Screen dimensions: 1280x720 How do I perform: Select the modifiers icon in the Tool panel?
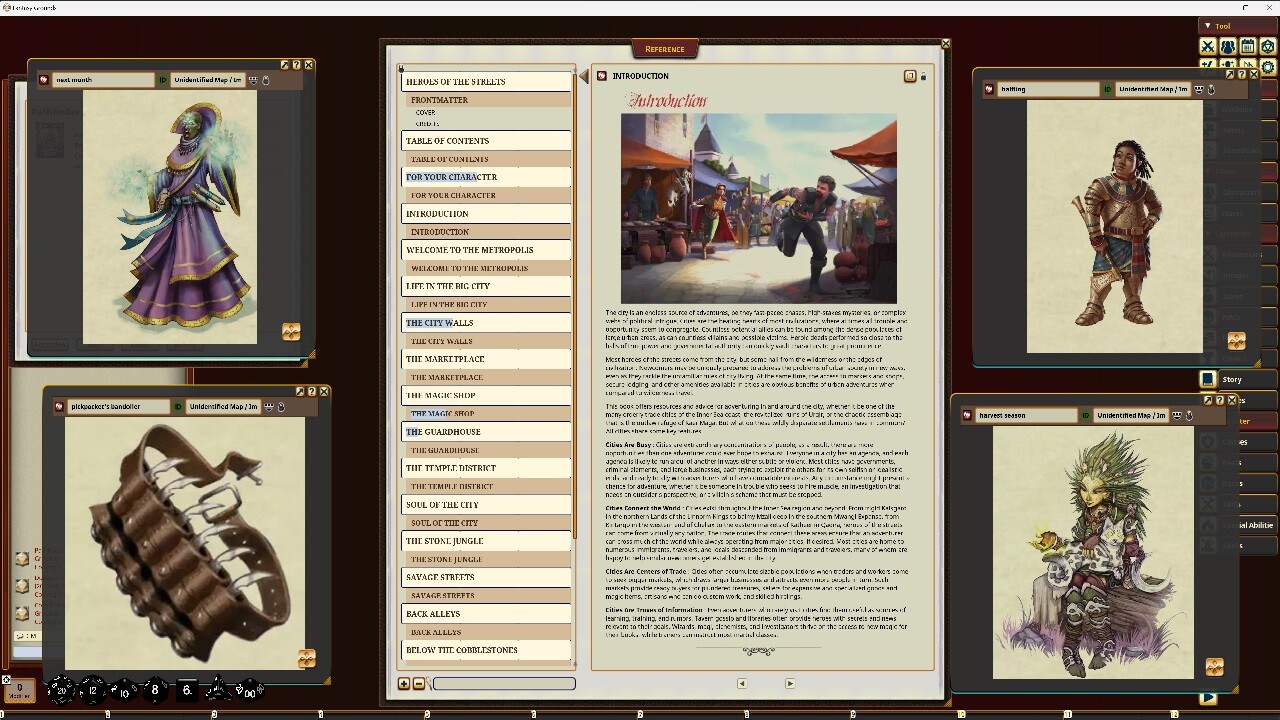tap(1208, 66)
